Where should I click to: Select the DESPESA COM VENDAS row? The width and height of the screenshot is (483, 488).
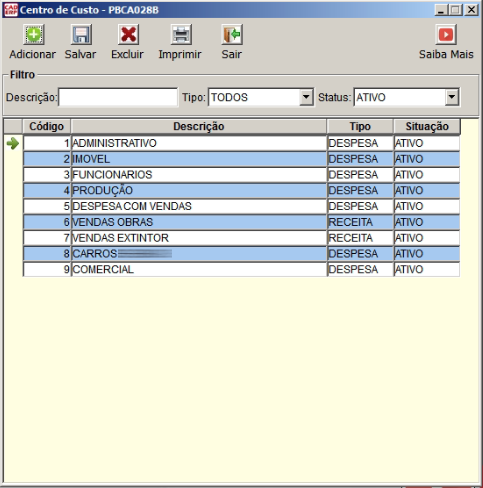pyautogui.click(x=199, y=206)
